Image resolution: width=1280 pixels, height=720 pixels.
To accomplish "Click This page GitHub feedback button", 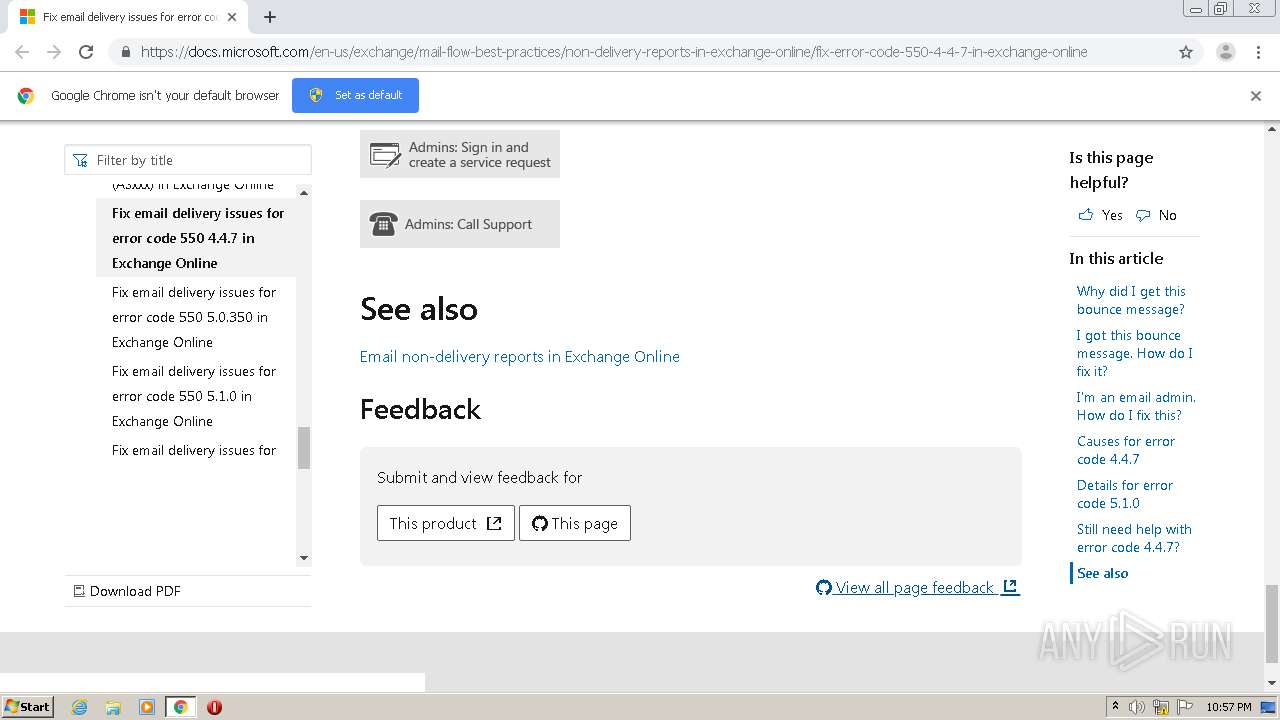I will point(575,523).
